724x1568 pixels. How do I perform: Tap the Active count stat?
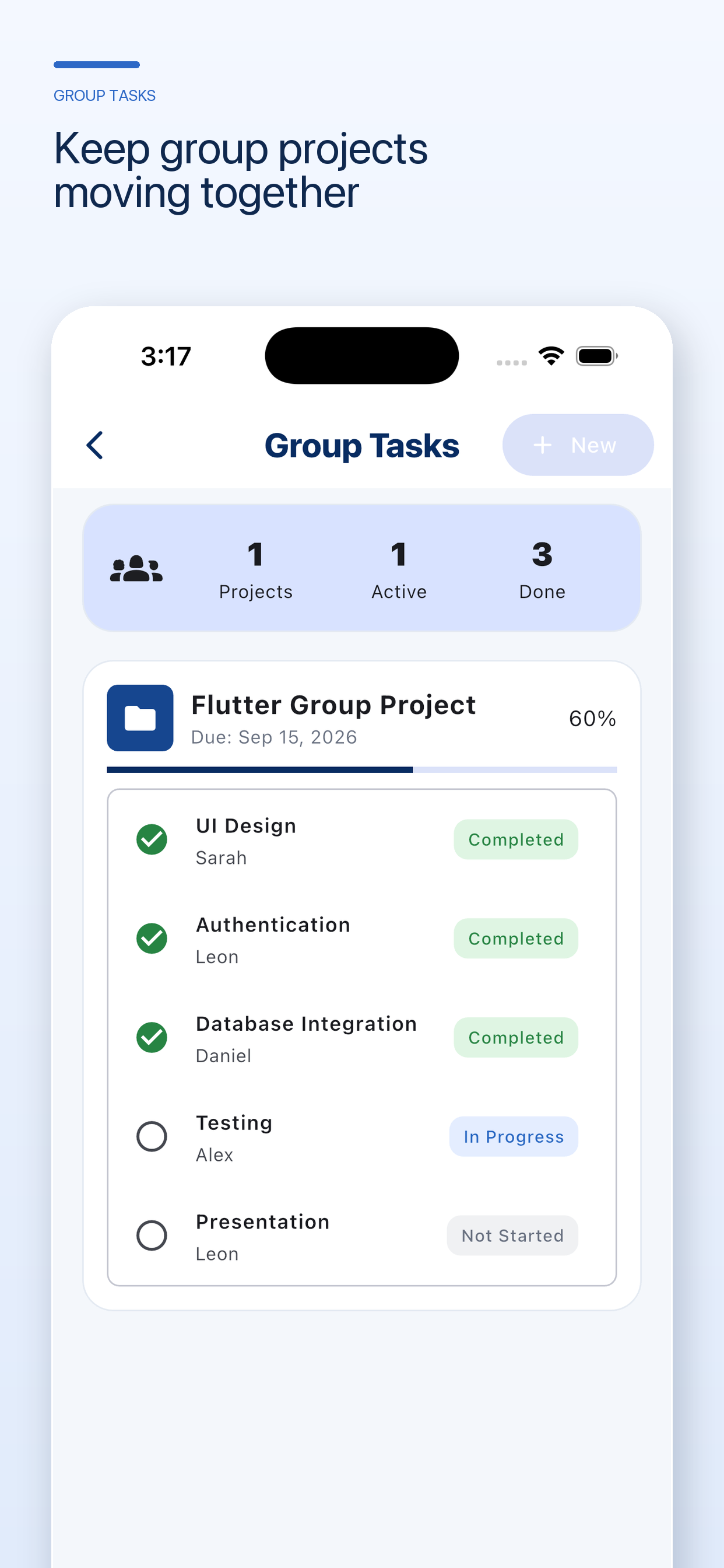399,570
